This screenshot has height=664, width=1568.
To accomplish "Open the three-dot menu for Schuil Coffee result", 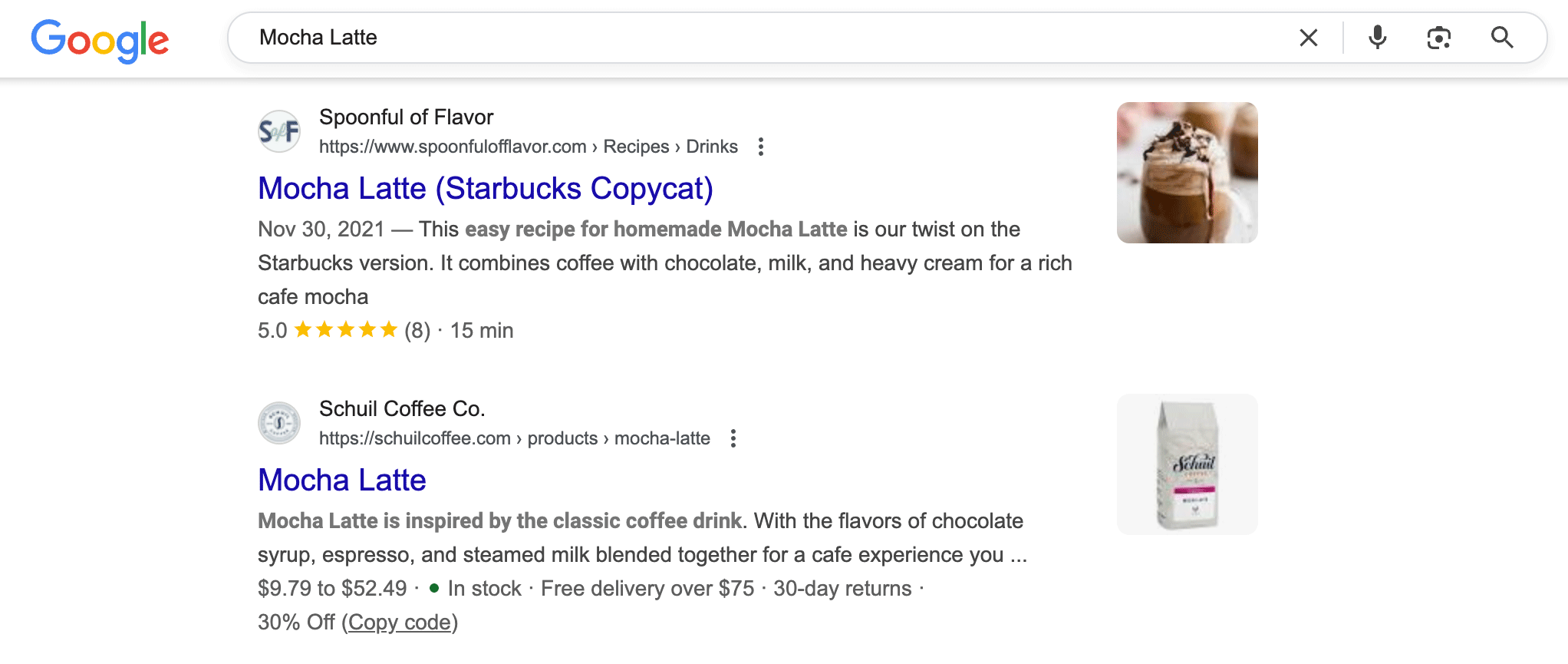I will tap(733, 438).
